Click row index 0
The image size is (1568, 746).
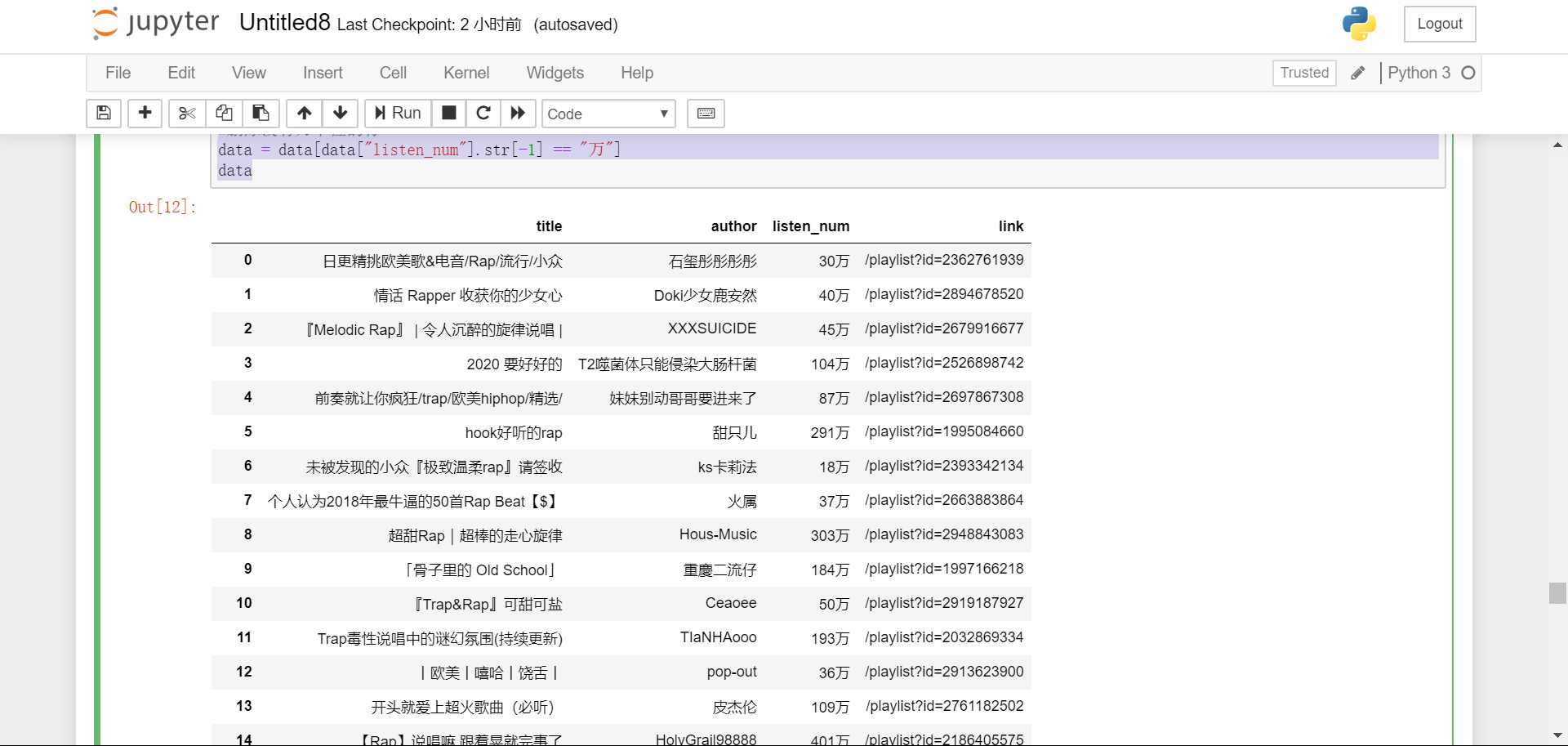tap(248, 260)
